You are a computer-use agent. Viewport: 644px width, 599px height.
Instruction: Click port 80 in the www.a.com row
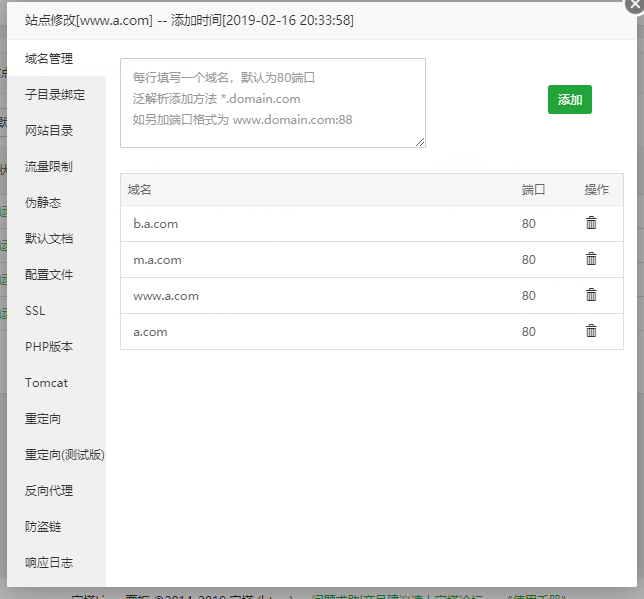529,295
